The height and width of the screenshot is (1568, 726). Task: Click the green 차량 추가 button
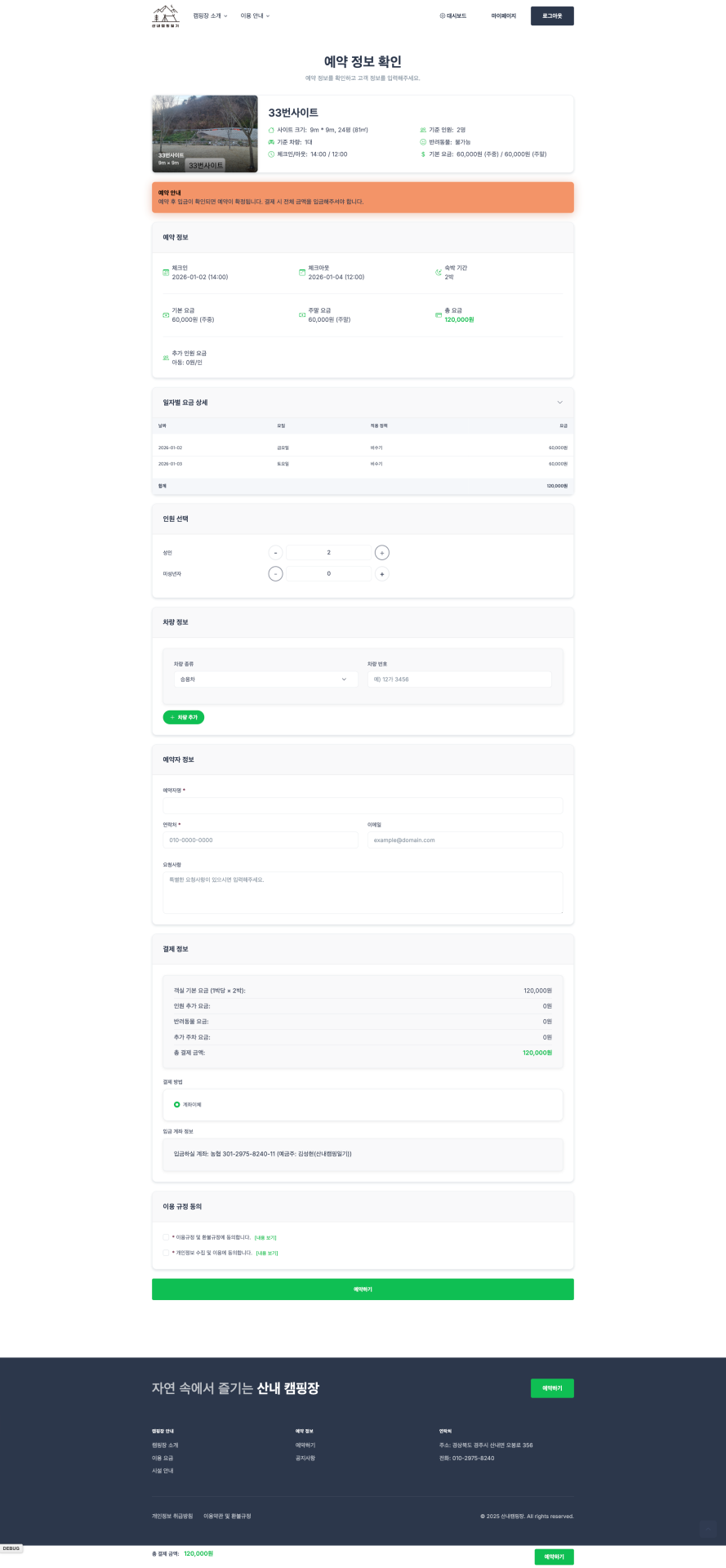[184, 717]
